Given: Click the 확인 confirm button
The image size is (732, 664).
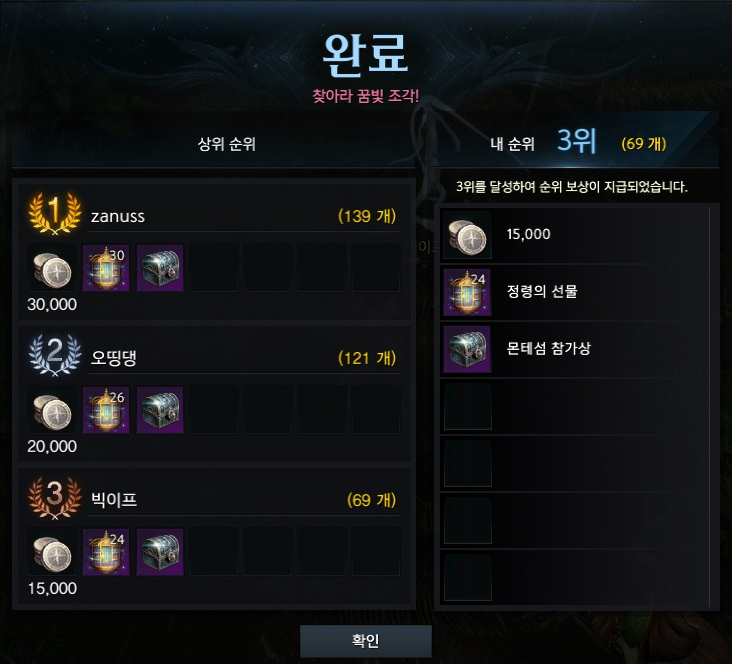Looking at the screenshot, I should pyautogui.click(x=366, y=641).
